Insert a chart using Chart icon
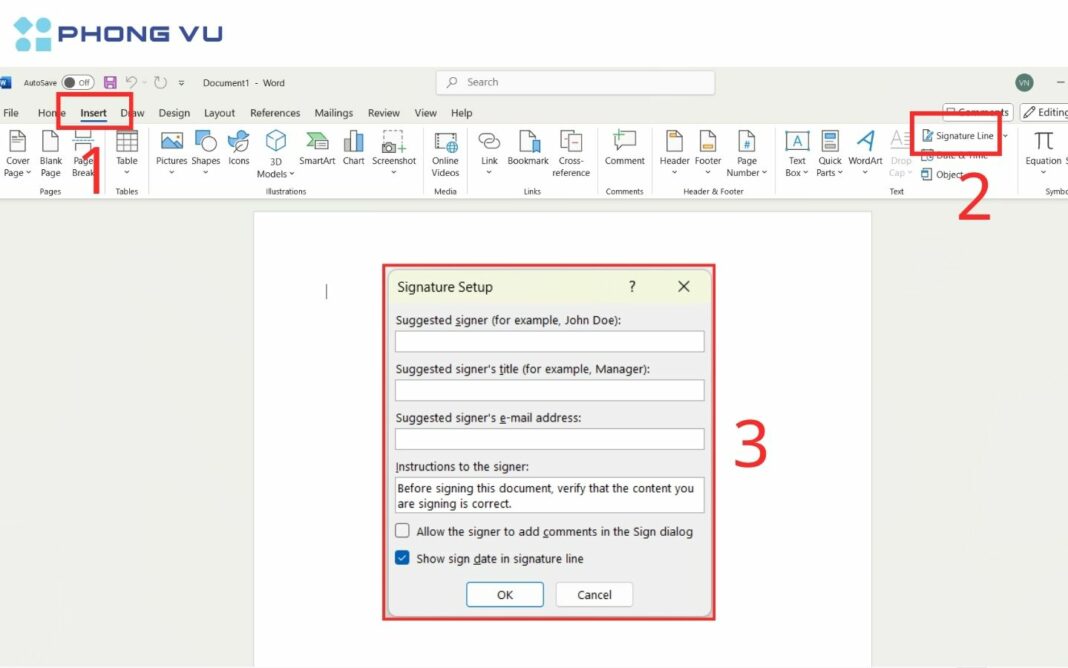The width and height of the screenshot is (1068, 668). 354,148
